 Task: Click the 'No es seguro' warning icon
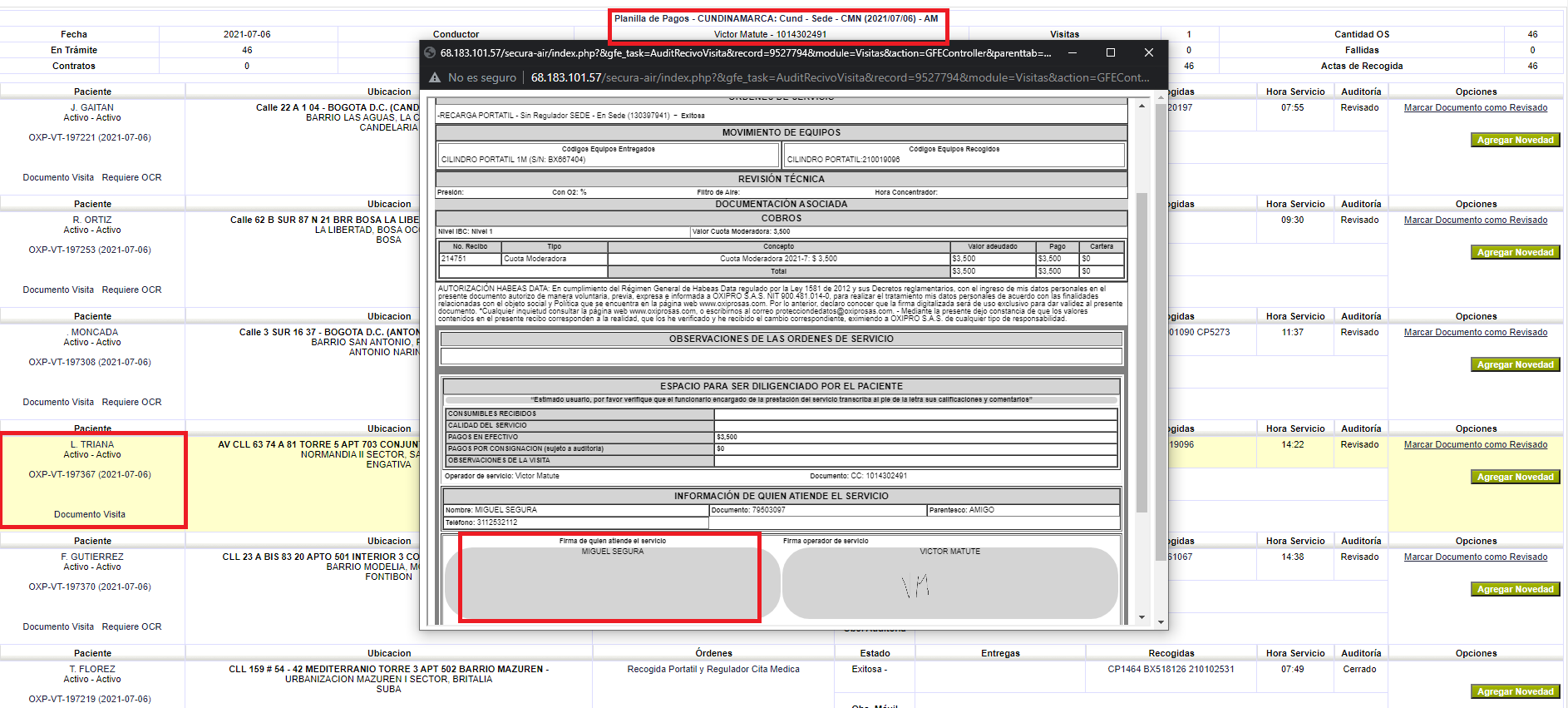(x=434, y=77)
